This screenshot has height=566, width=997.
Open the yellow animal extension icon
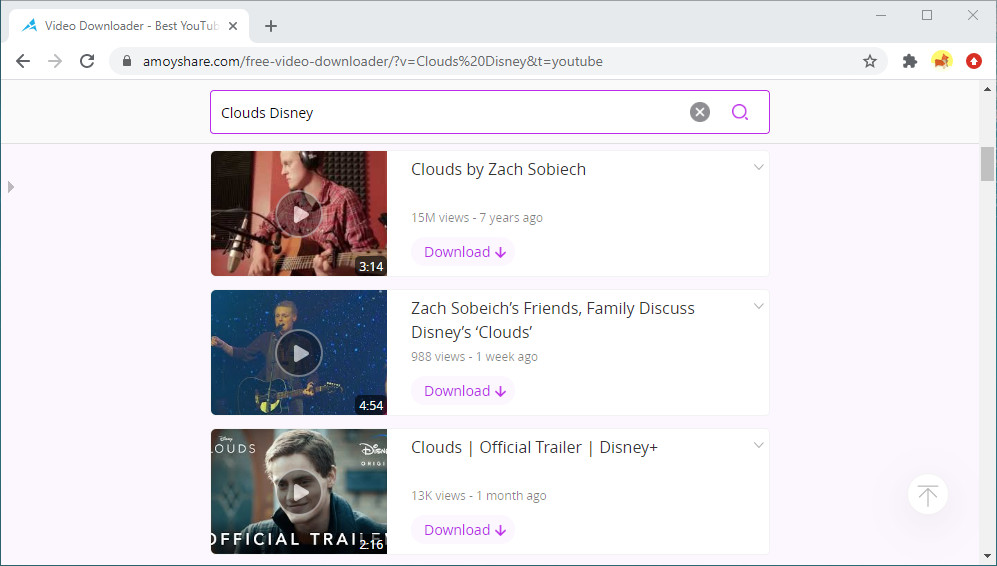point(942,61)
